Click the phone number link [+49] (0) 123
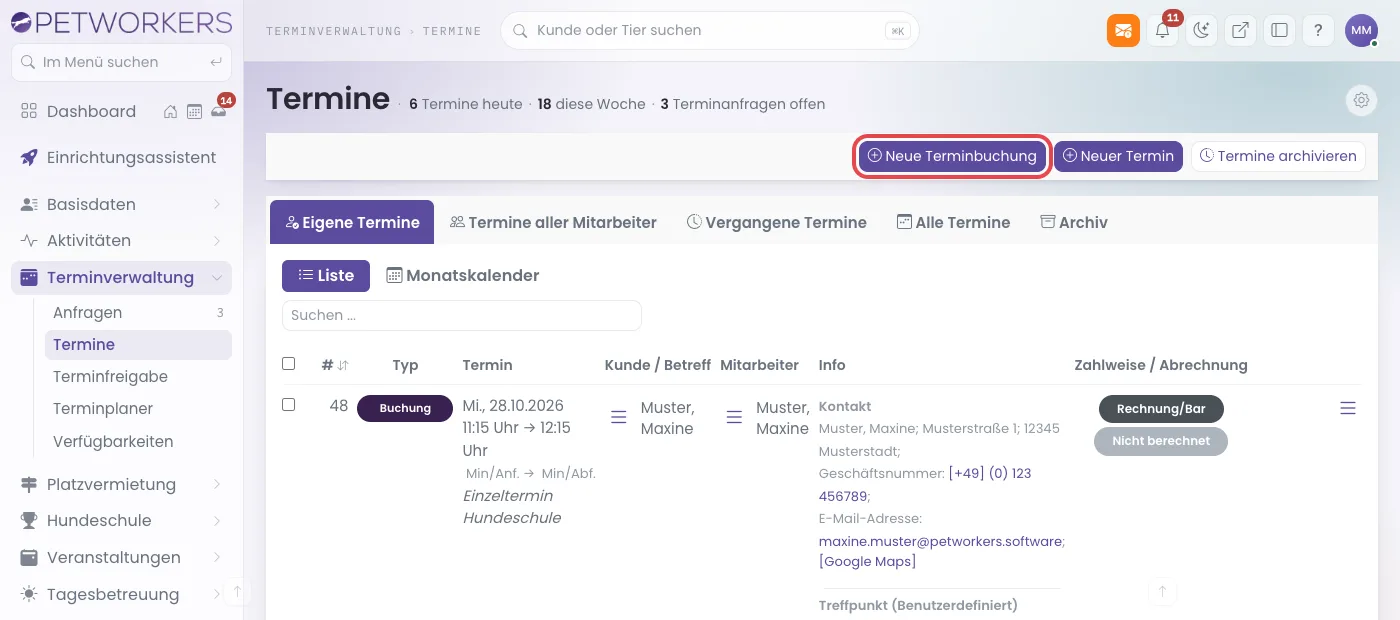The height and width of the screenshot is (620, 1400). pos(990,473)
